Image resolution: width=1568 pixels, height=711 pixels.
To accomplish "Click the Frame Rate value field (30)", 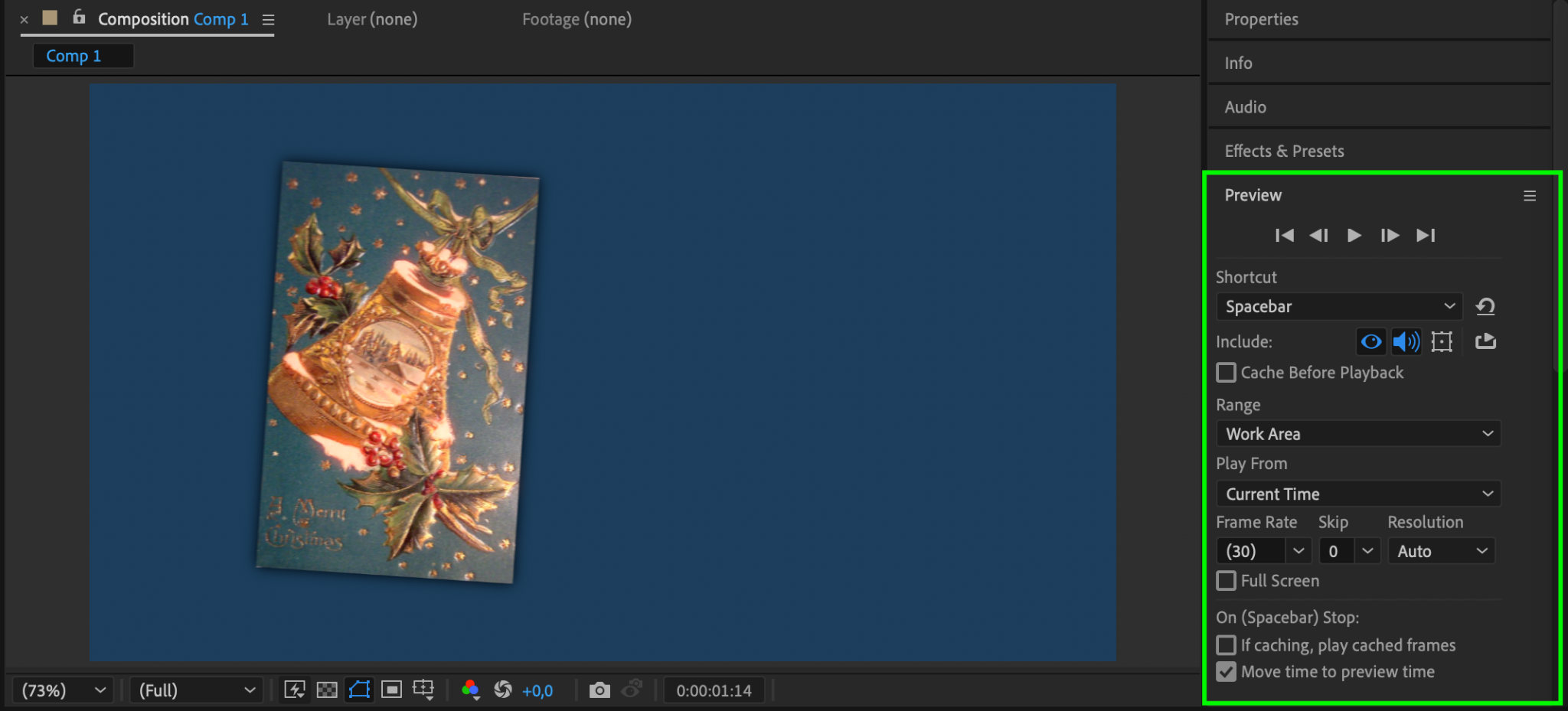I will (x=1251, y=551).
